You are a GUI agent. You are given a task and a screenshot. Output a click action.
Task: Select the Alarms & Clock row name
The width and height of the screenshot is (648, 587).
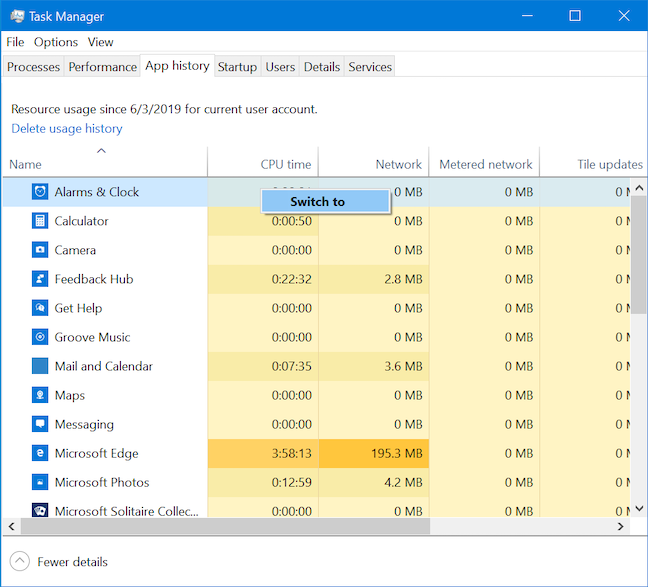click(97, 192)
